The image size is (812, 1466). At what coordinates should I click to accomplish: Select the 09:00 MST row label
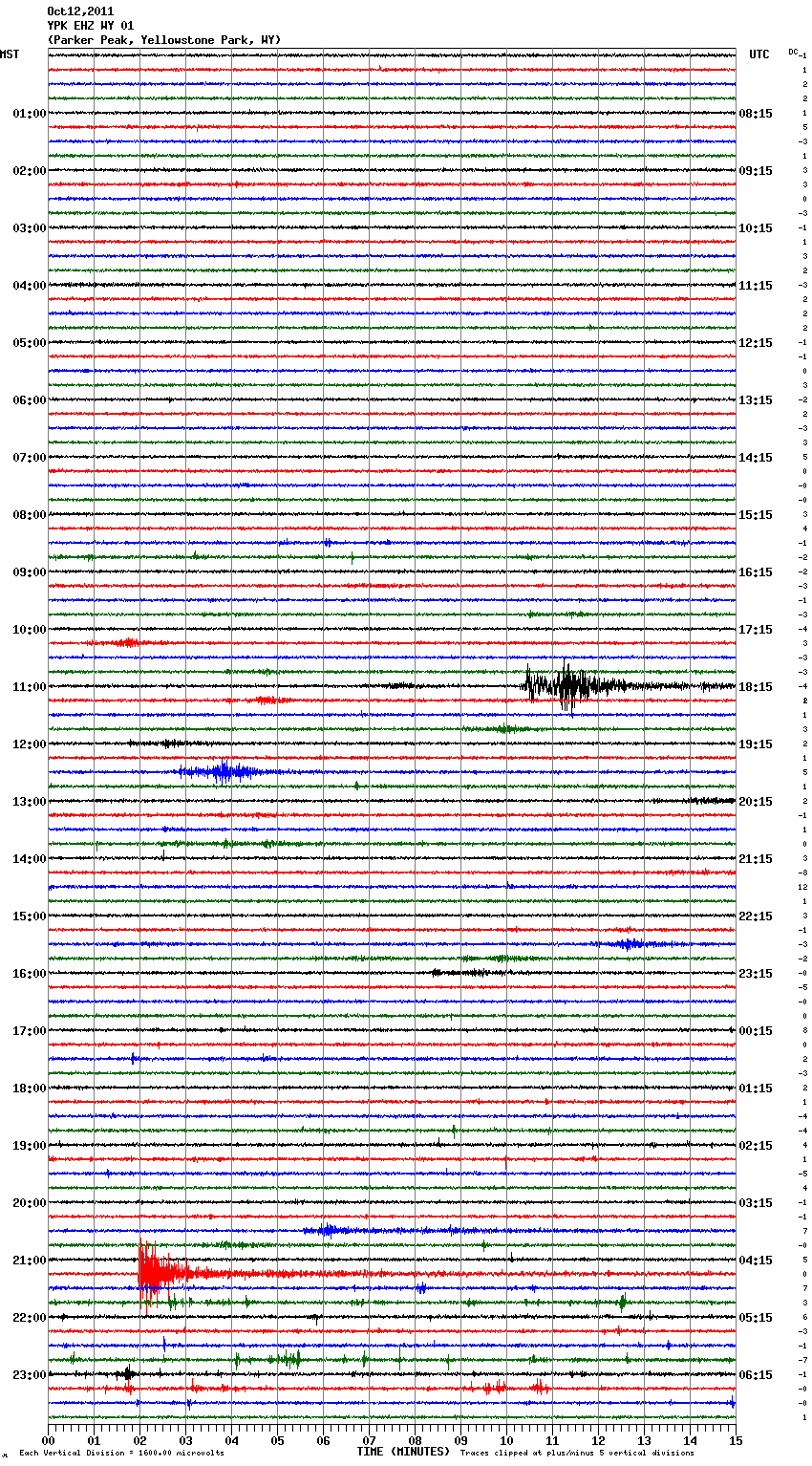[x=29, y=572]
